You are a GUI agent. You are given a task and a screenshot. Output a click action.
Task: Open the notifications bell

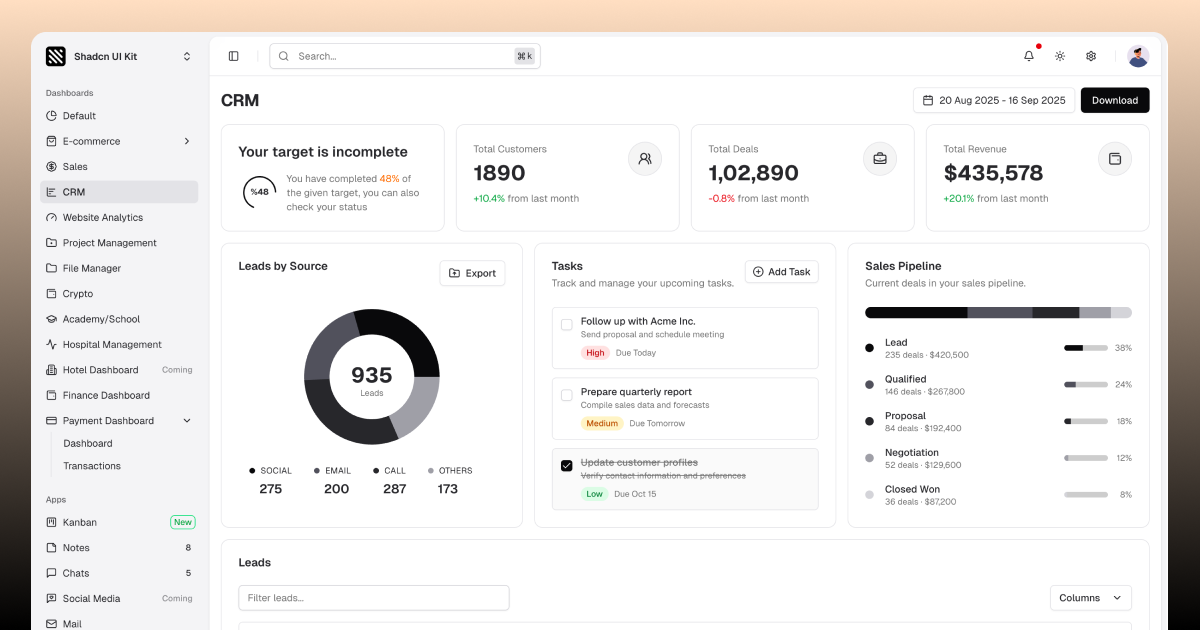coord(1028,56)
